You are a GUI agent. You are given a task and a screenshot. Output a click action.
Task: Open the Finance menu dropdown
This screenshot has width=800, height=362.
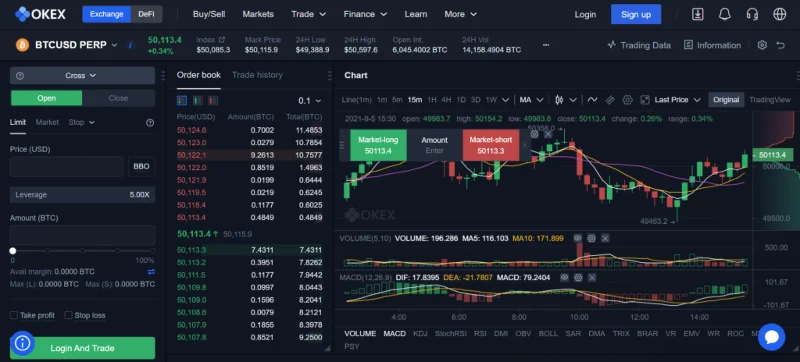pyautogui.click(x=365, y=14)
